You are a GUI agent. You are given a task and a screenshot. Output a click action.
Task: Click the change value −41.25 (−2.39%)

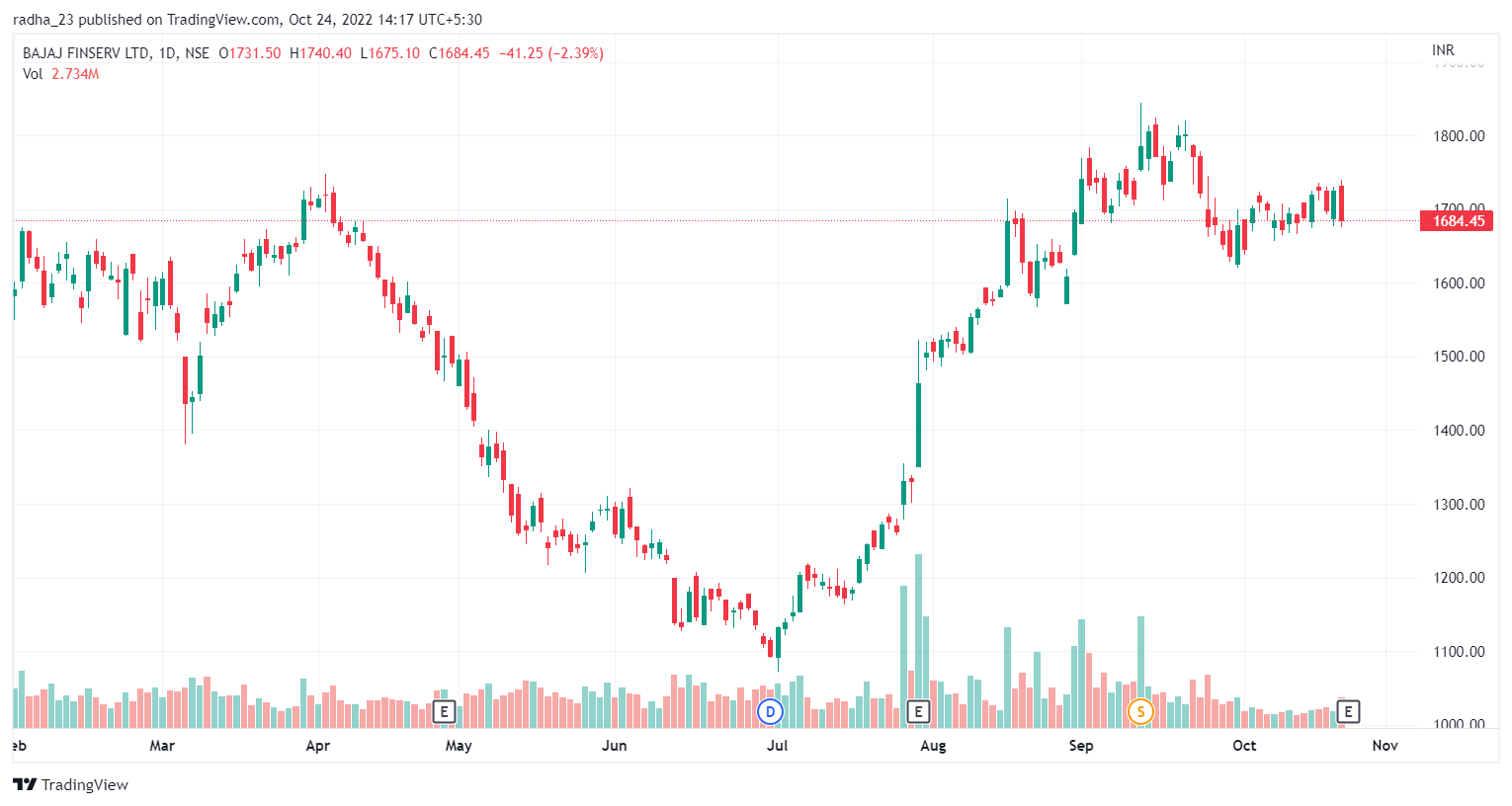[550, 53]
